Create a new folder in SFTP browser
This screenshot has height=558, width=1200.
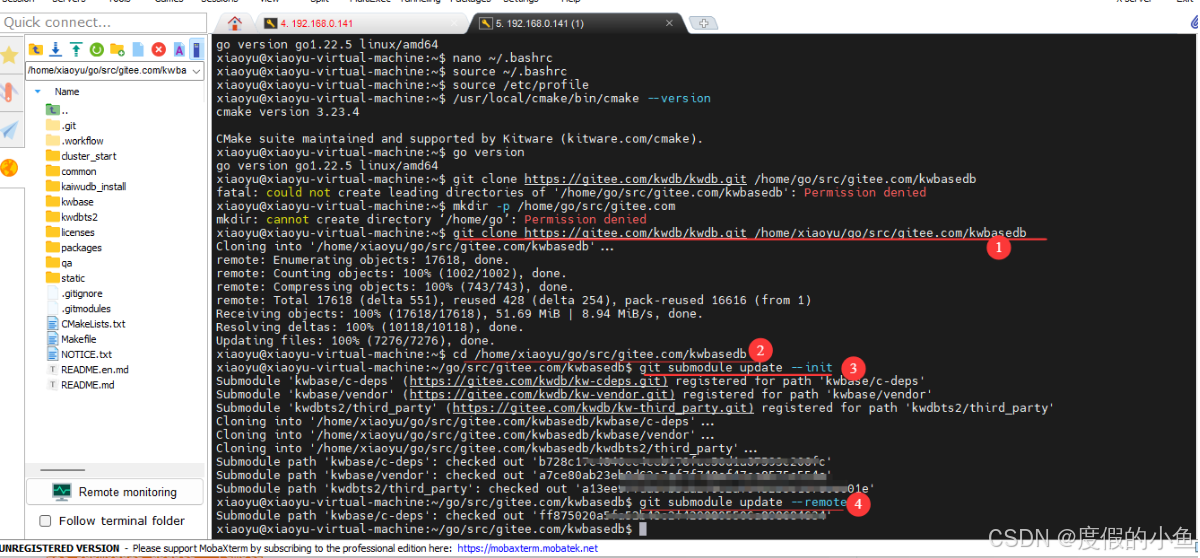[117, 49]
